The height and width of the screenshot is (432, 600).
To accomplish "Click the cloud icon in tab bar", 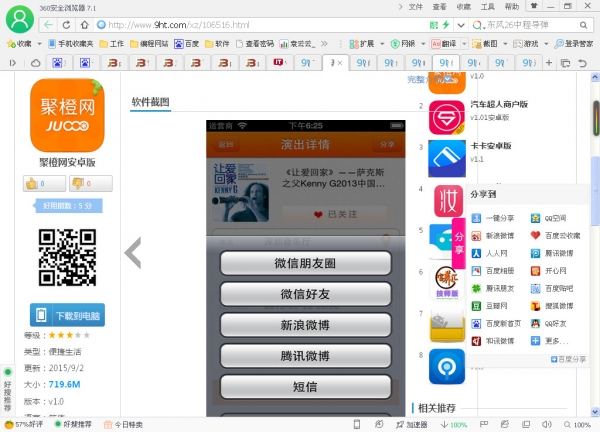I will coord(35,63).
